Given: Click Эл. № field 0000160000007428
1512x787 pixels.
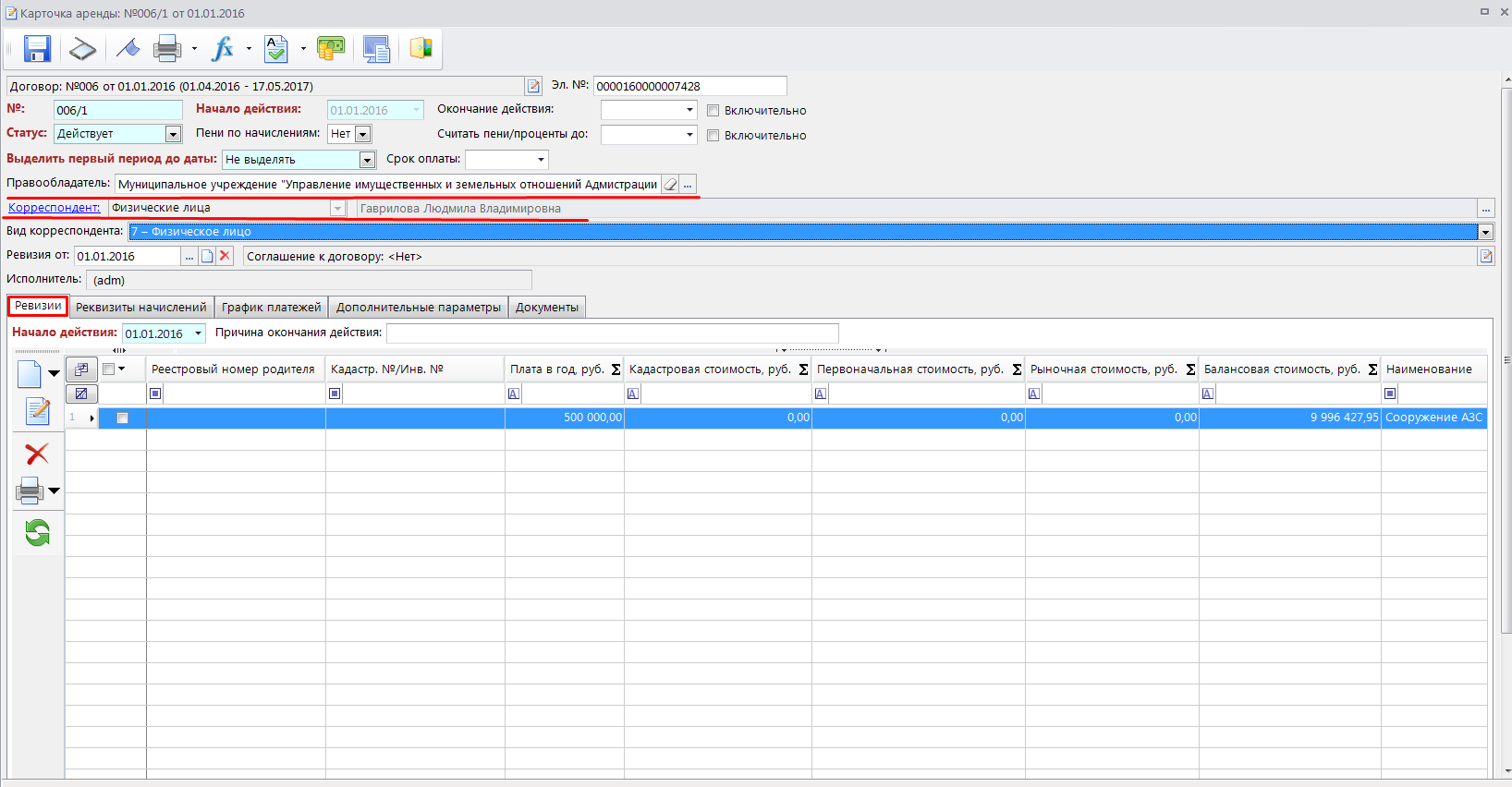Looking at the screenshot, I should [x=689, y=86].
